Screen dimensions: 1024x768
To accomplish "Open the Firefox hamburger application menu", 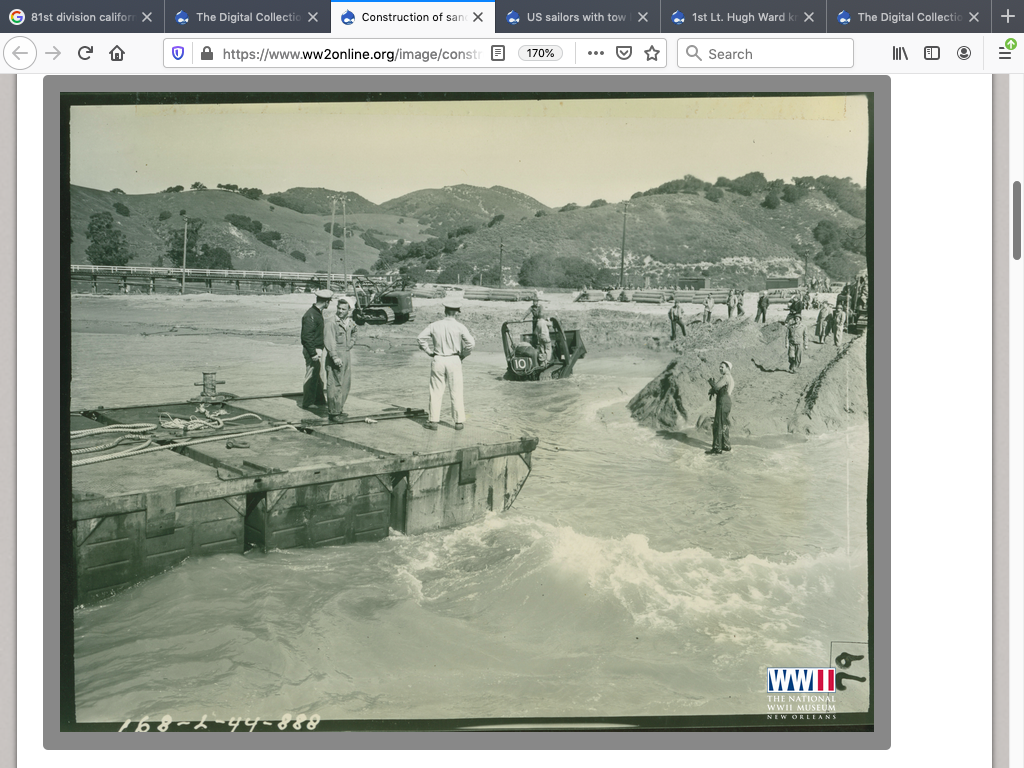I will point(1005,53).
